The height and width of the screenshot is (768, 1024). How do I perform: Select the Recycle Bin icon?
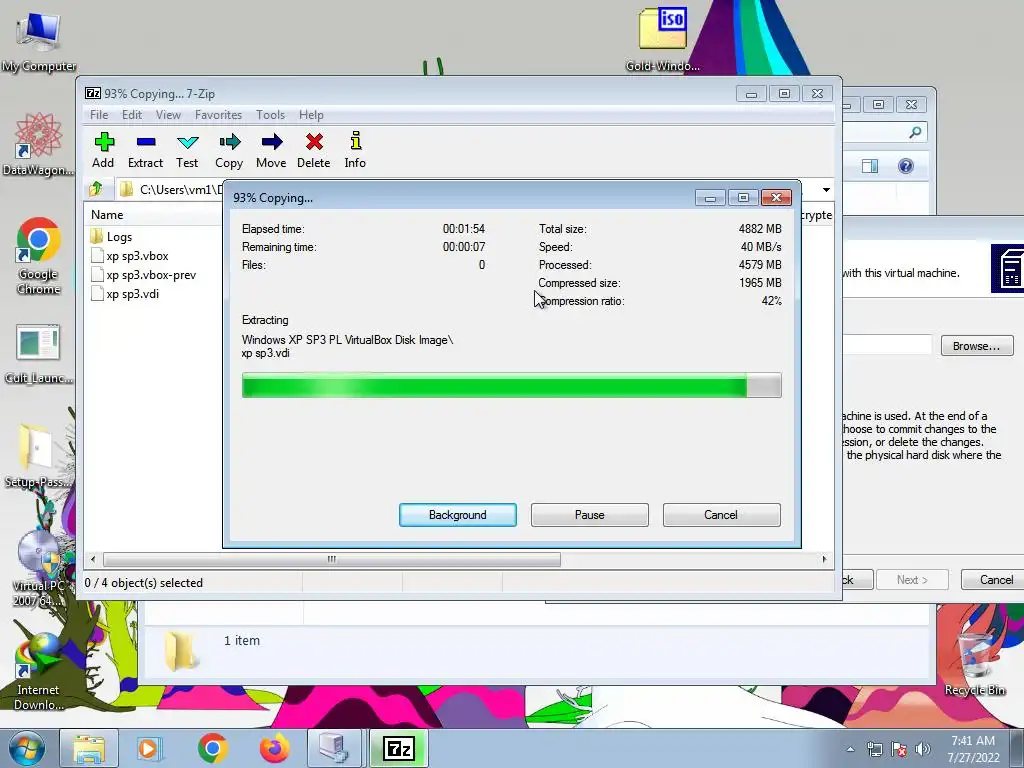(x=975, y=664)
